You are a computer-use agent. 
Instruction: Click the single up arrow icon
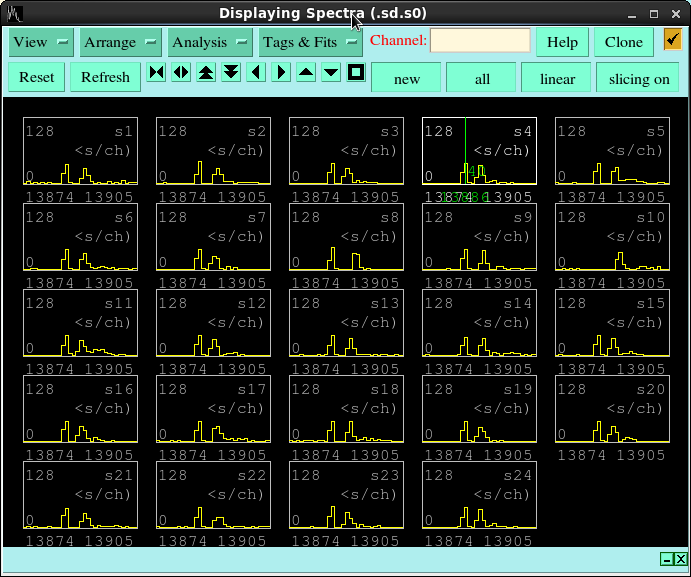[x=306, y=72]
